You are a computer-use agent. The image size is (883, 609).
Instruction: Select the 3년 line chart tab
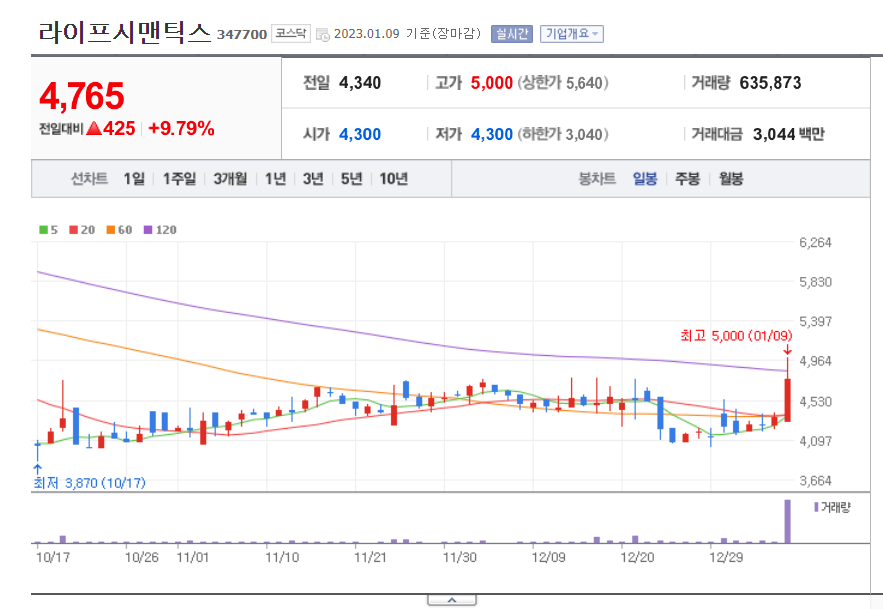pos(313,179)
